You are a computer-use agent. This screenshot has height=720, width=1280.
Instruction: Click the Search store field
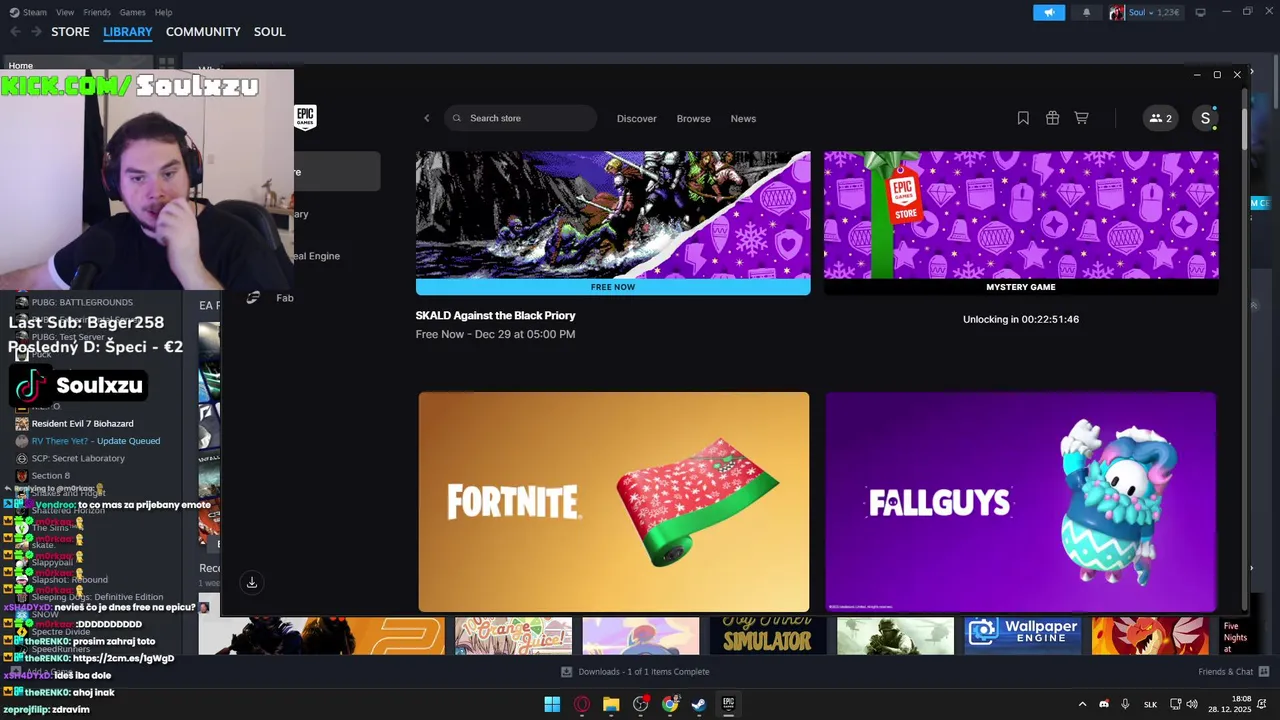coord(520,118)
